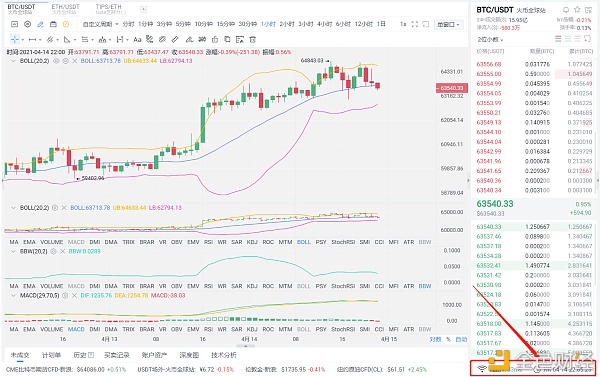Screen dimensions: 600x377
Task: Select 1日 daily timeframe
Action: 381,24
